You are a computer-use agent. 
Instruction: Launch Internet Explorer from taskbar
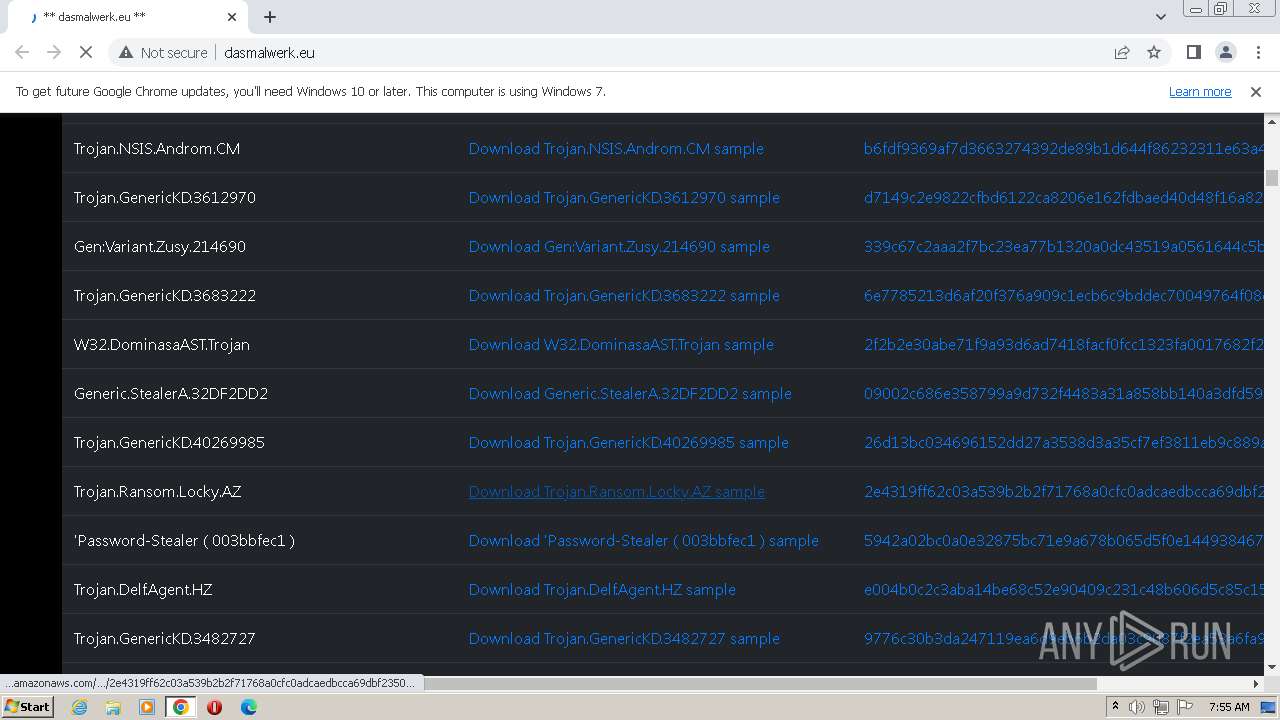(79, 707)
